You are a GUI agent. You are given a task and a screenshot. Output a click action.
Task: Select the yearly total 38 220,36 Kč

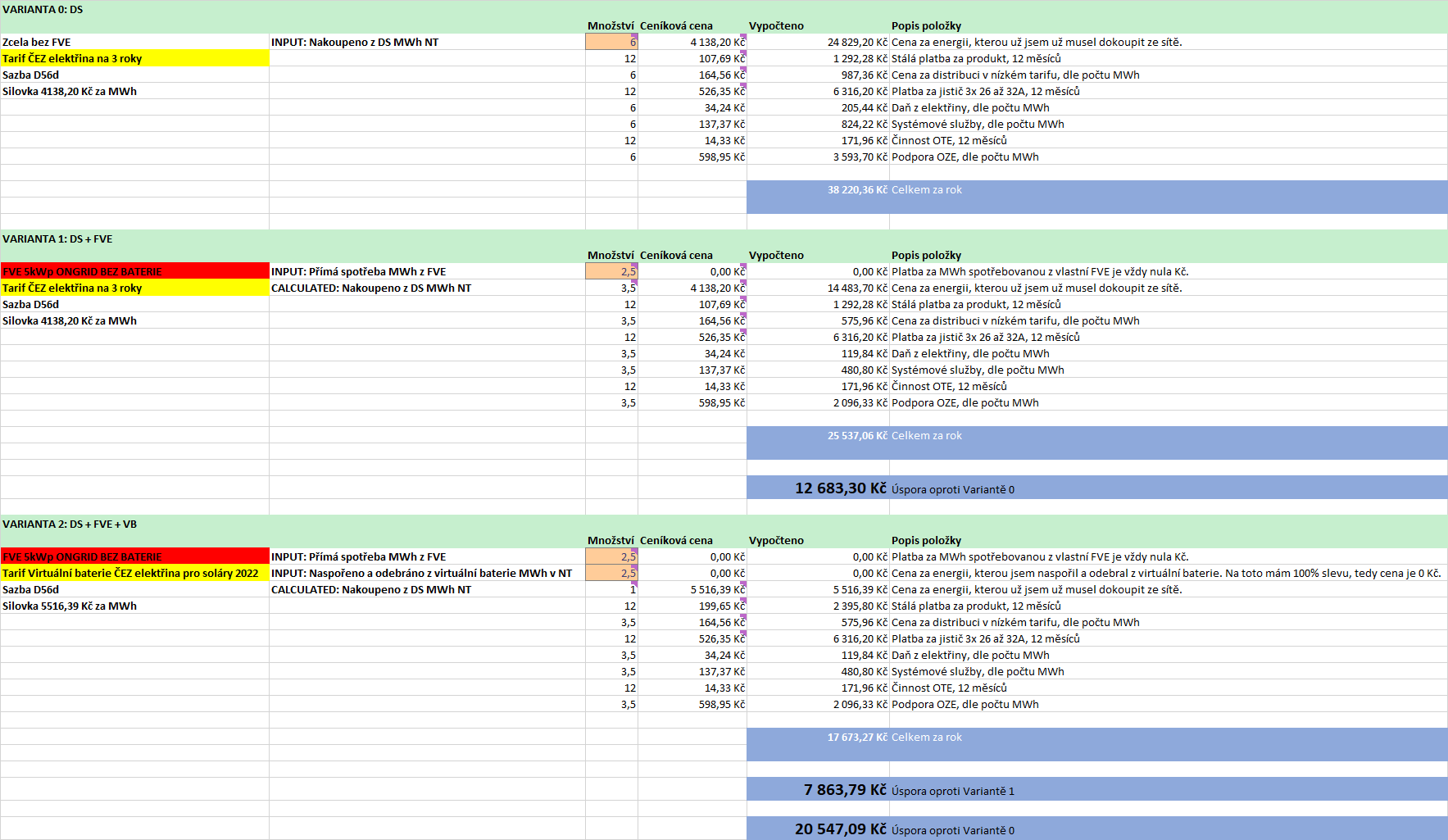(818, 189)
